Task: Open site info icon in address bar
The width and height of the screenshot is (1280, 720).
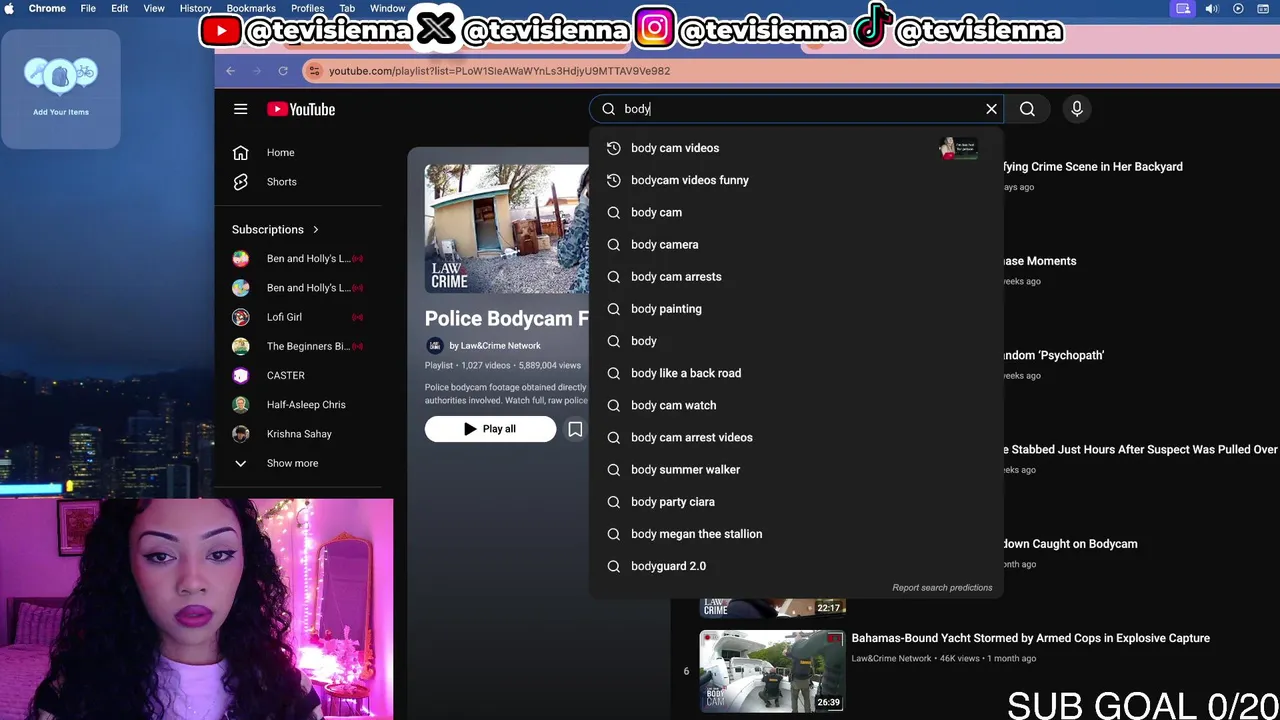Action: point(314,71)
